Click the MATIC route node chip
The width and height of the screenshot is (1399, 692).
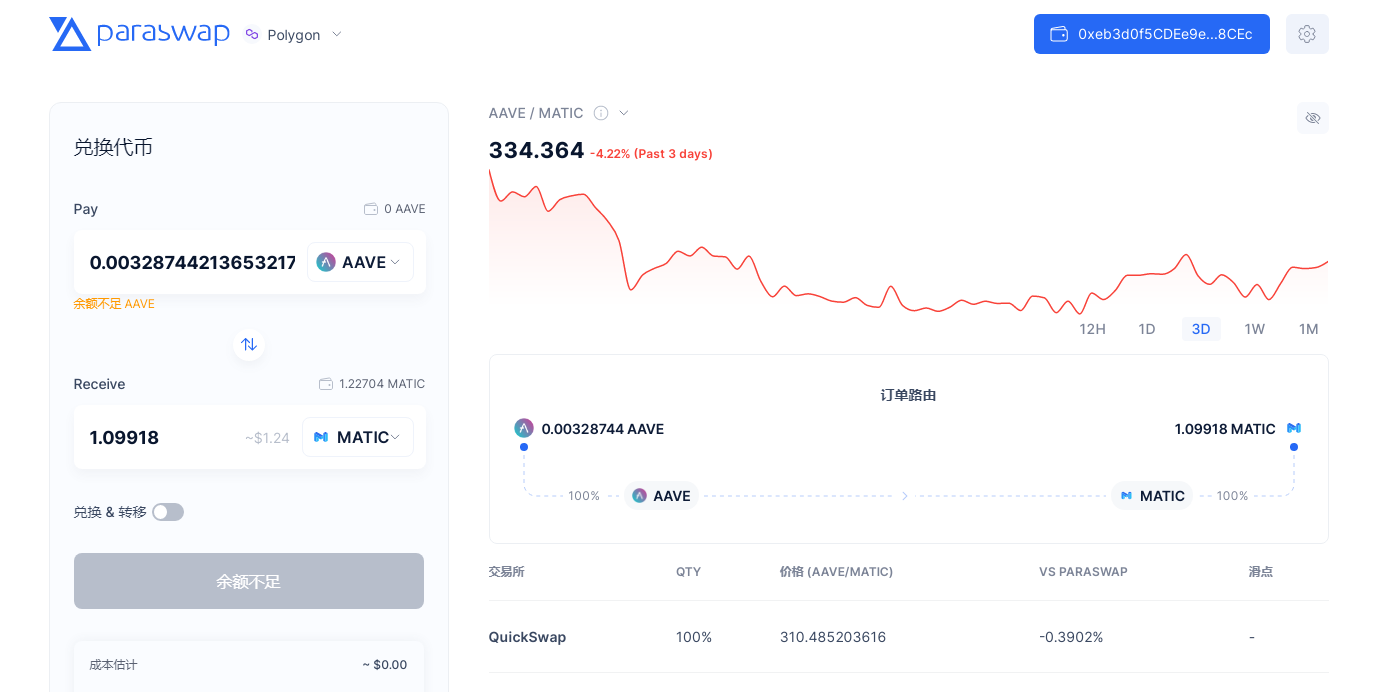tap(1152, 496)
